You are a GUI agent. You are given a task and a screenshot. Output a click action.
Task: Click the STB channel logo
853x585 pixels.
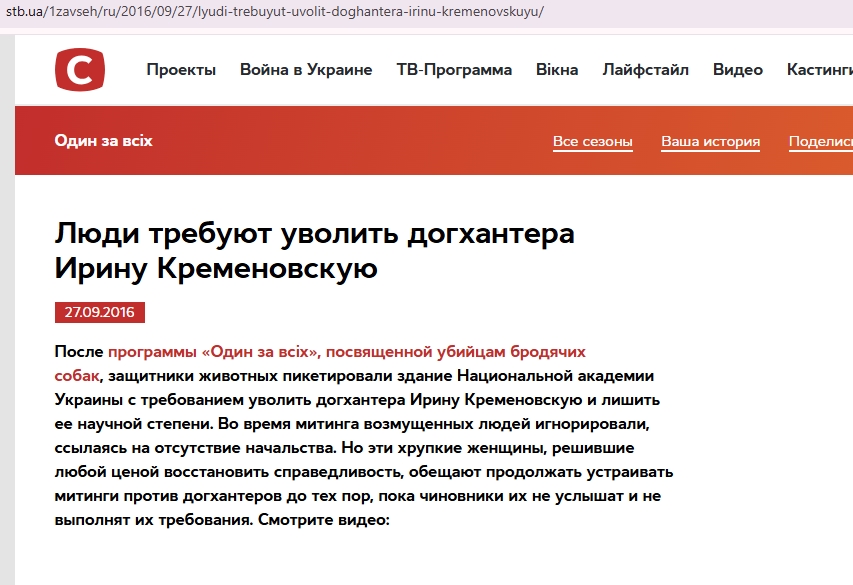tap(80, 70)
